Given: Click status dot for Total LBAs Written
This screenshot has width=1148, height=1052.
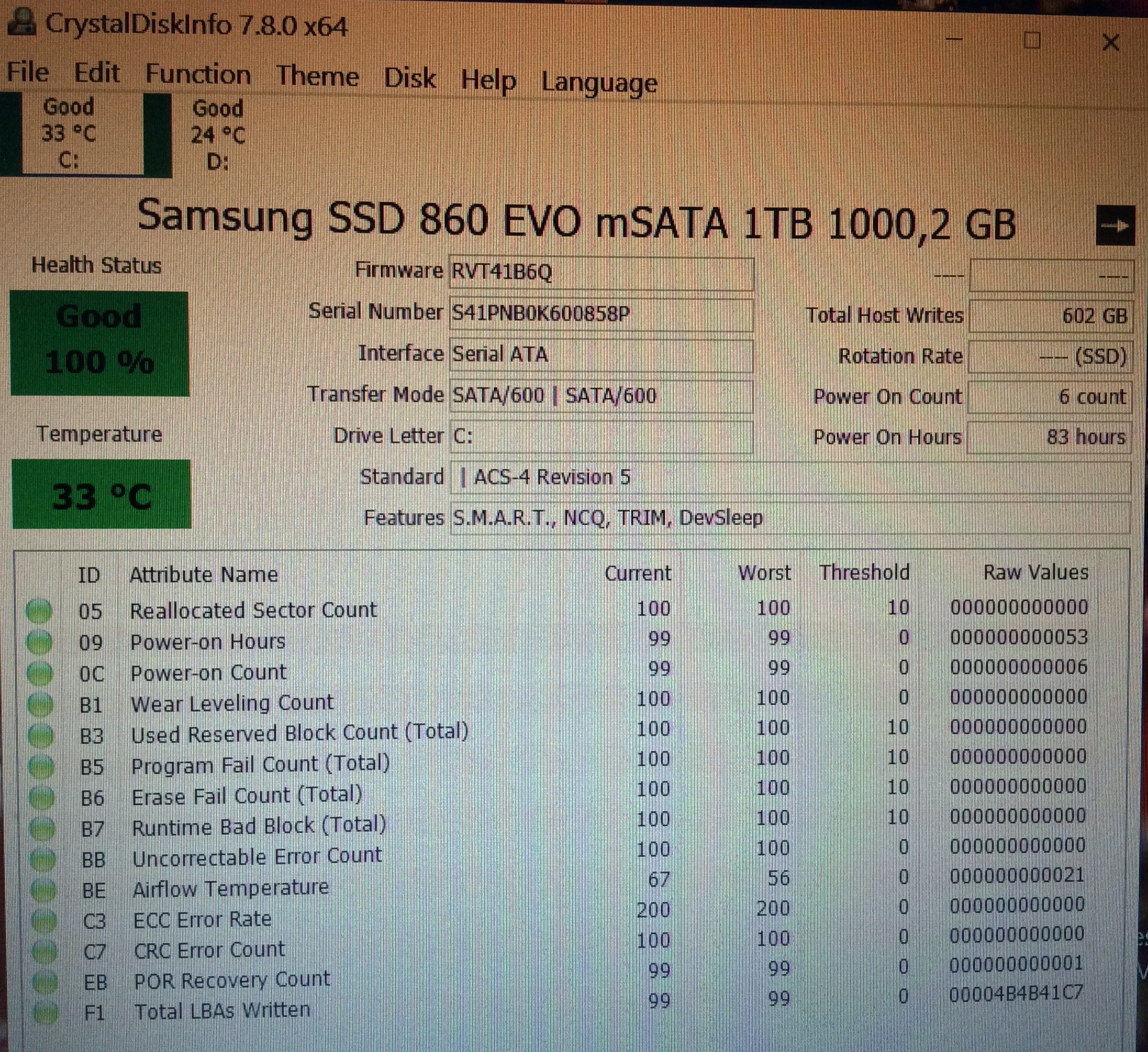Looking at the screenshot, I should click(x=46, y=1013).
